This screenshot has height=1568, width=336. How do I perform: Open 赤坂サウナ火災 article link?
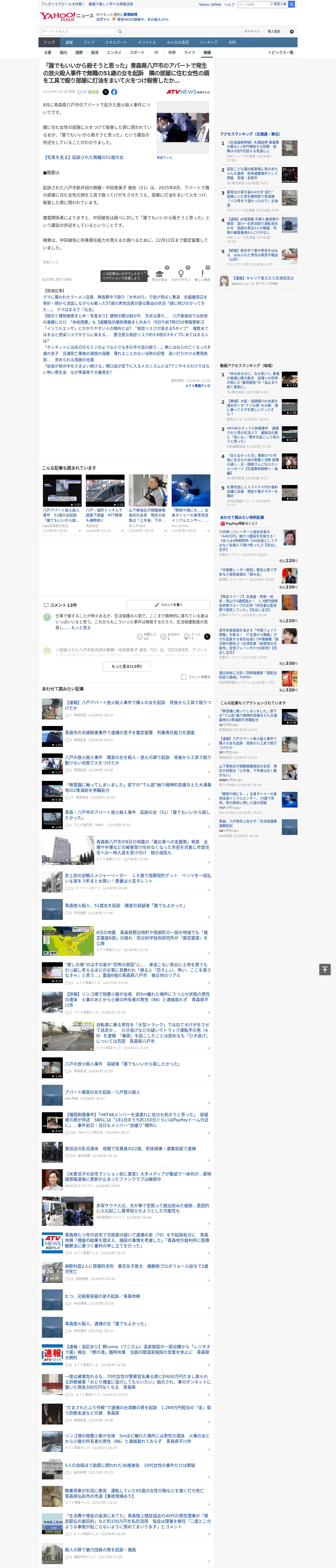click(153, 1208)
